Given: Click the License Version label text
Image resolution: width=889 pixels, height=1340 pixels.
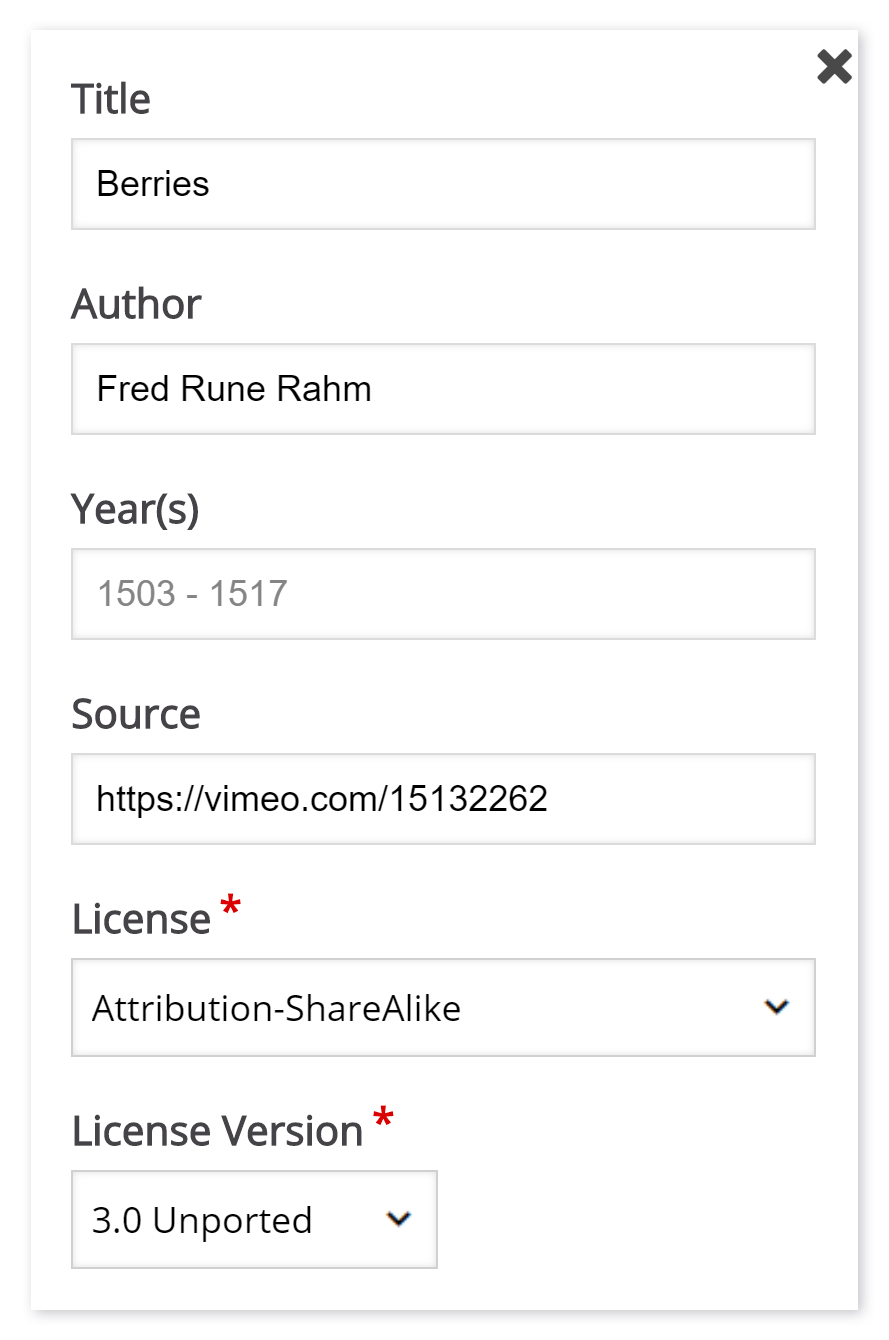Looking at the screenshot, I should coord(217,1131).
